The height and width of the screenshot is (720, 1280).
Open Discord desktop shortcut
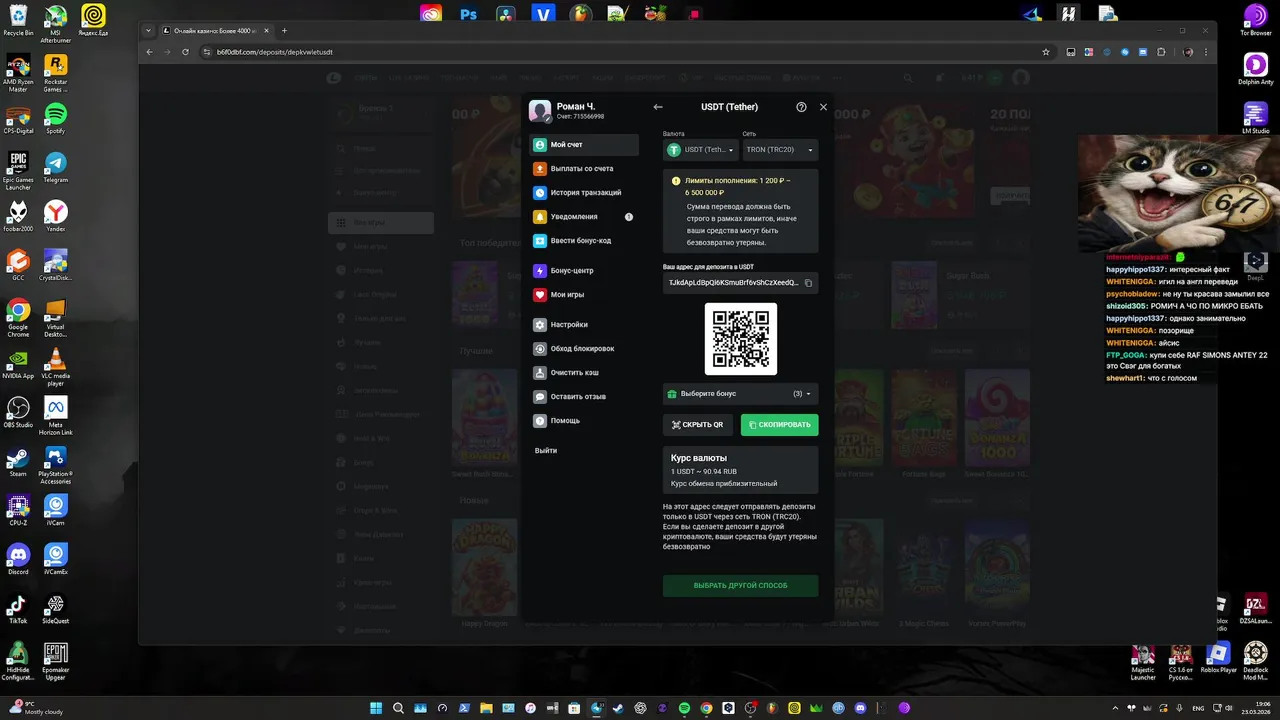(18, 559)
